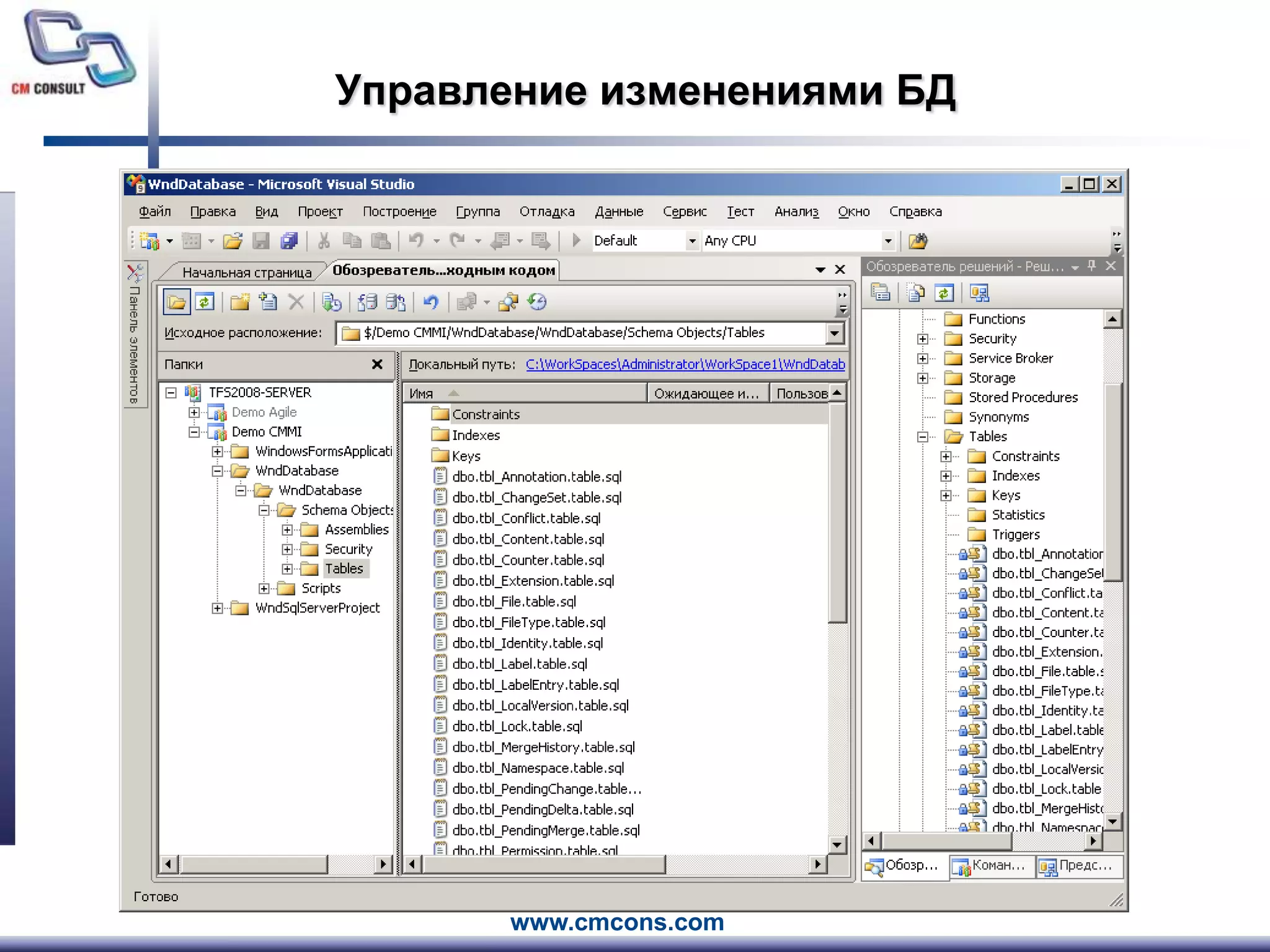This screenshot has height=952, width=1270.
Task: Sort by the Имя column header
Action: [x=525, y=393]
